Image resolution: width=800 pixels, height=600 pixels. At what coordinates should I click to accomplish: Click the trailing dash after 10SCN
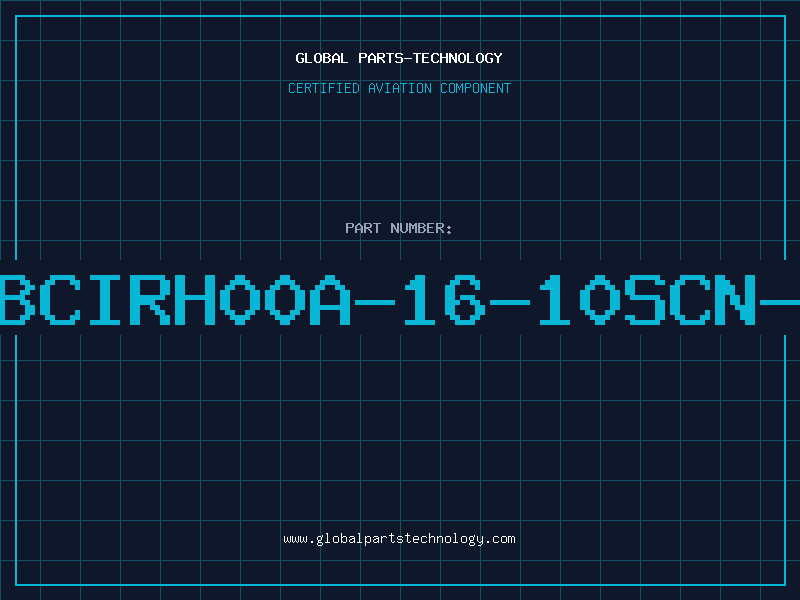point(780,303)
